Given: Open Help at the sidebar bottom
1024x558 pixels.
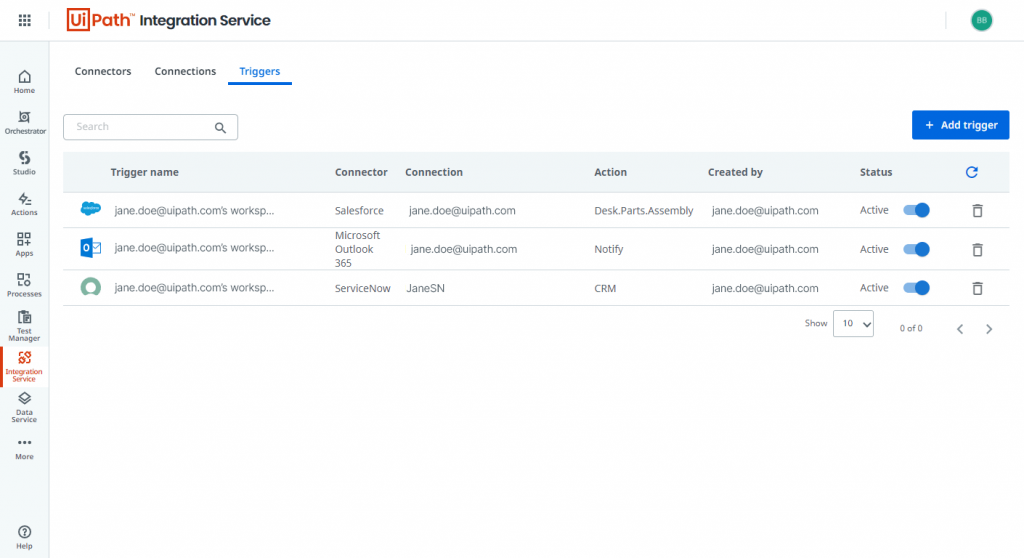Looking at the screenshot, I should coord(24,537).
